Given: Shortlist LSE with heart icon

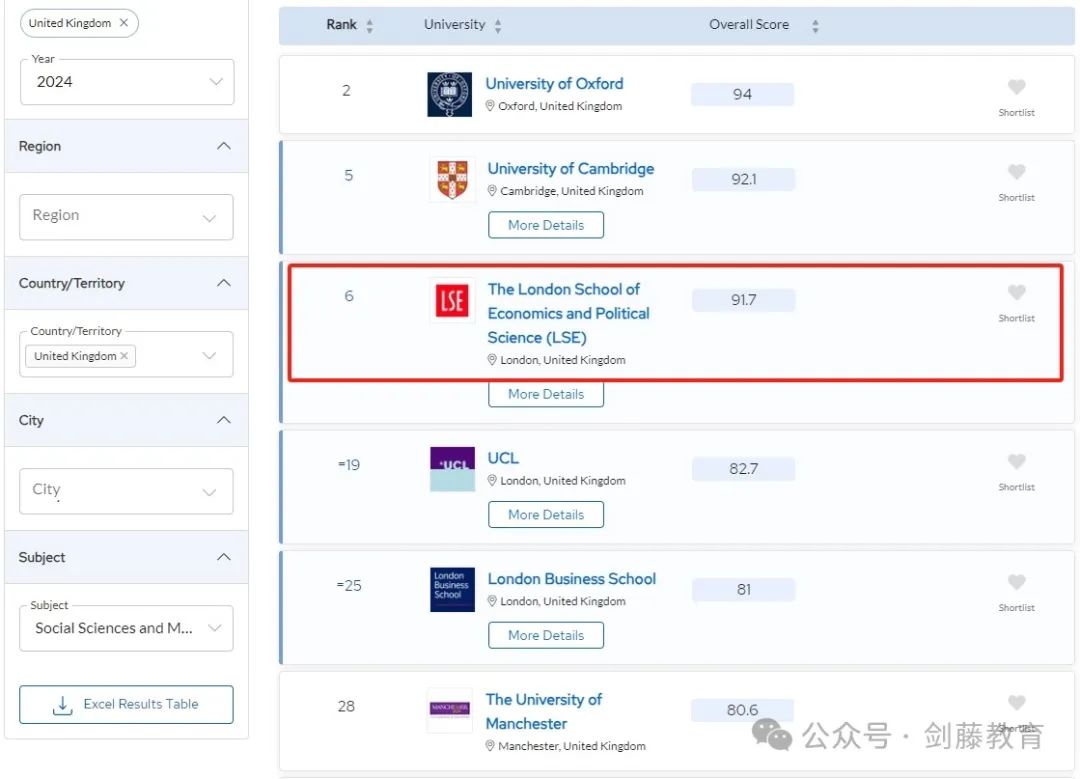Looking at the screenshot, I should coord(1017,292).
